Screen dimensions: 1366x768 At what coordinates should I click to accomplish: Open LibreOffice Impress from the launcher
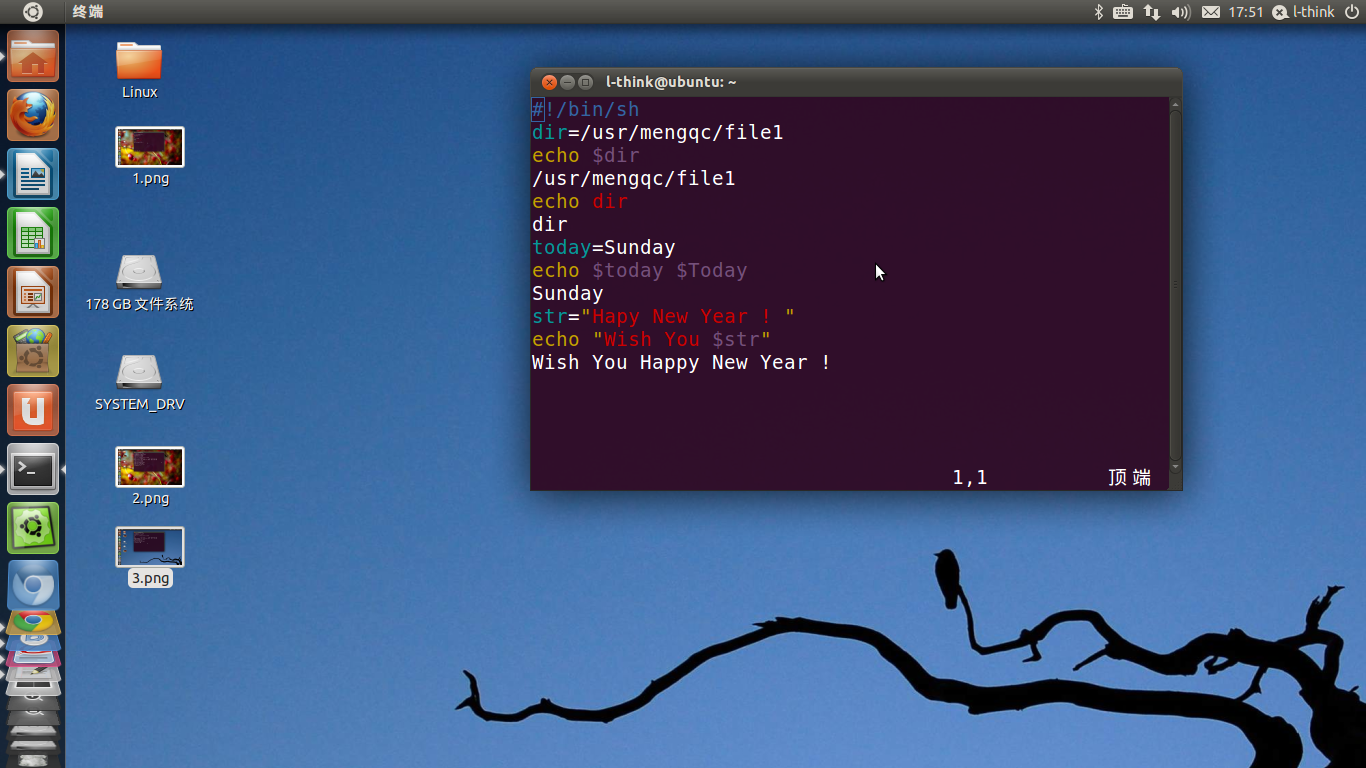point(33,292)
